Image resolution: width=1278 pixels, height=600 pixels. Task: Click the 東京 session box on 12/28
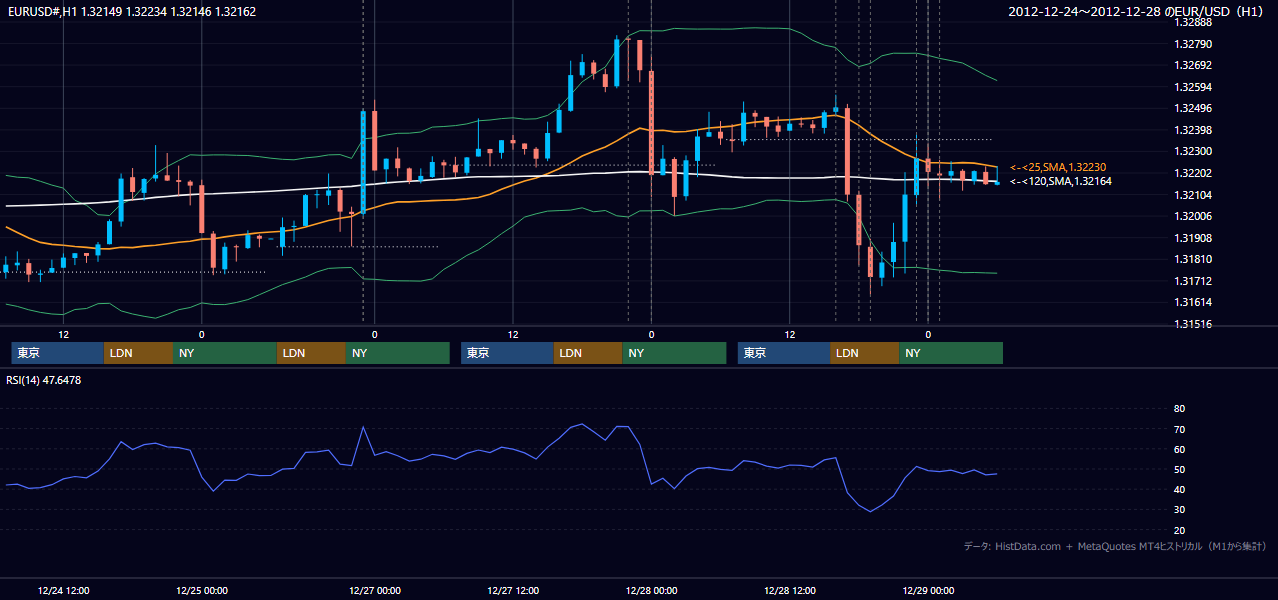click(784, 353)
